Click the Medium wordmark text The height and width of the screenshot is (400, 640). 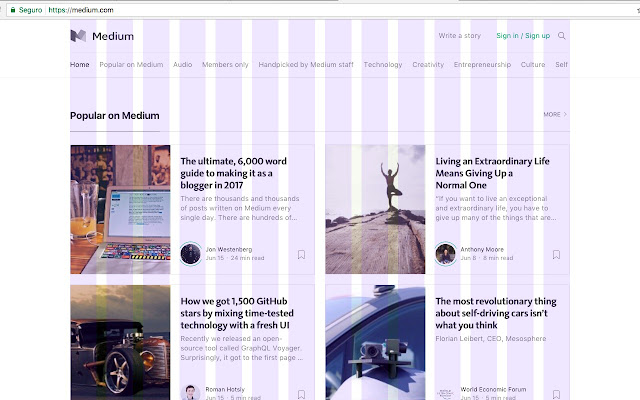tap(113, 36)
